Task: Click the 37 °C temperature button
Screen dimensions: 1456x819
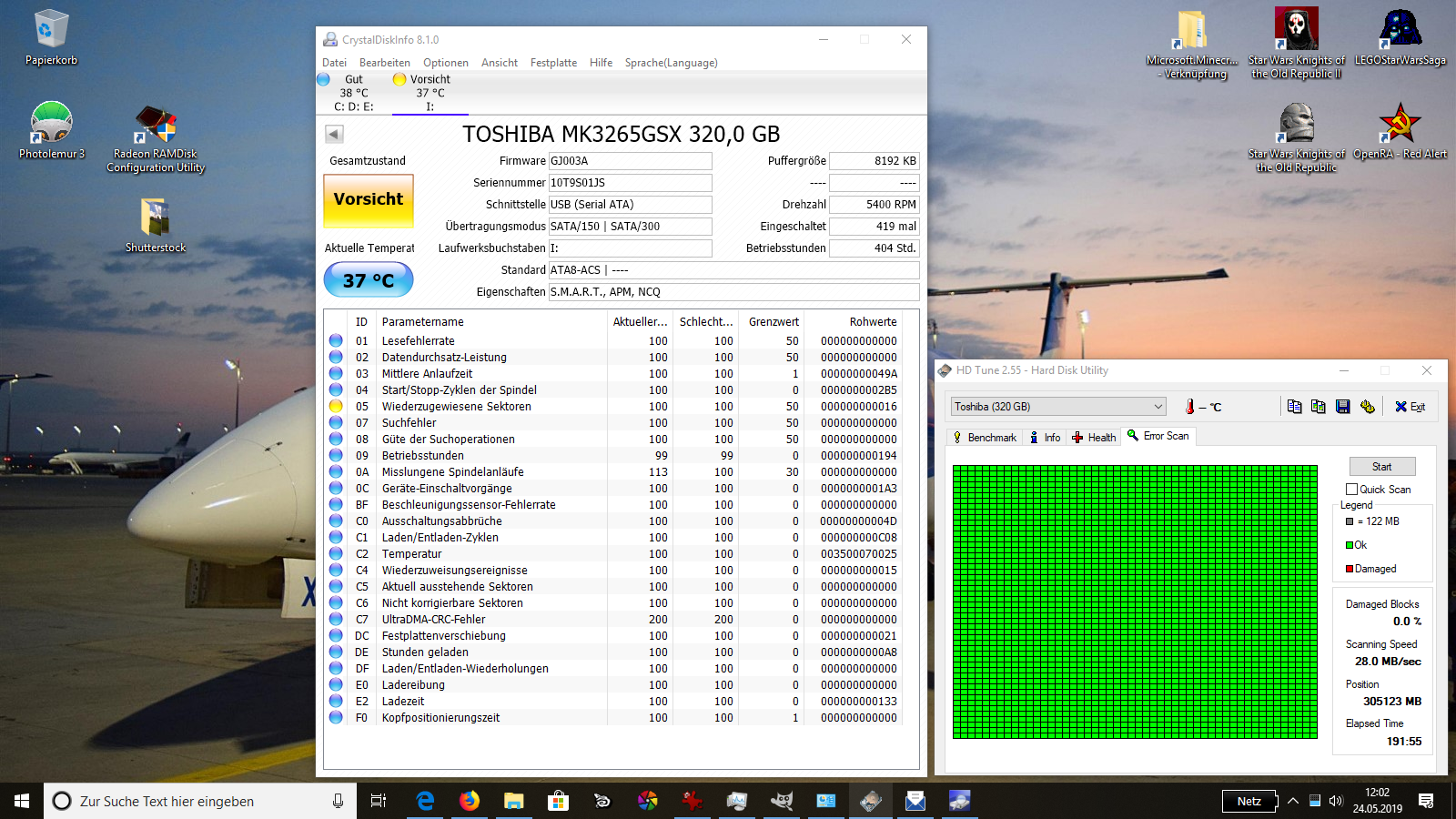Action: point(369,280)
